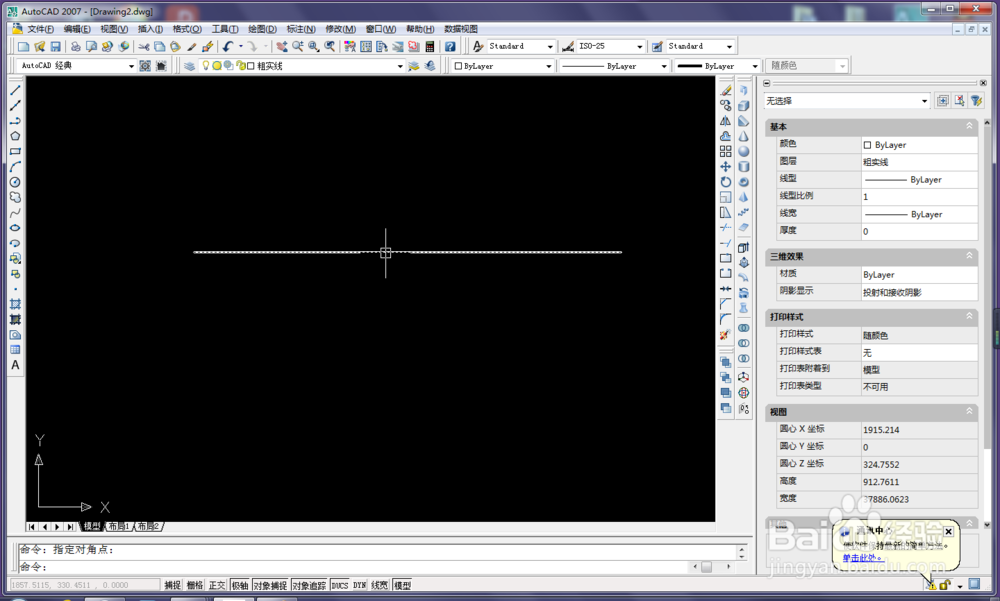Click the 颜色 ByLayer property value
The width and height of the screenshot is (1000, 601).
click(919, 145)
